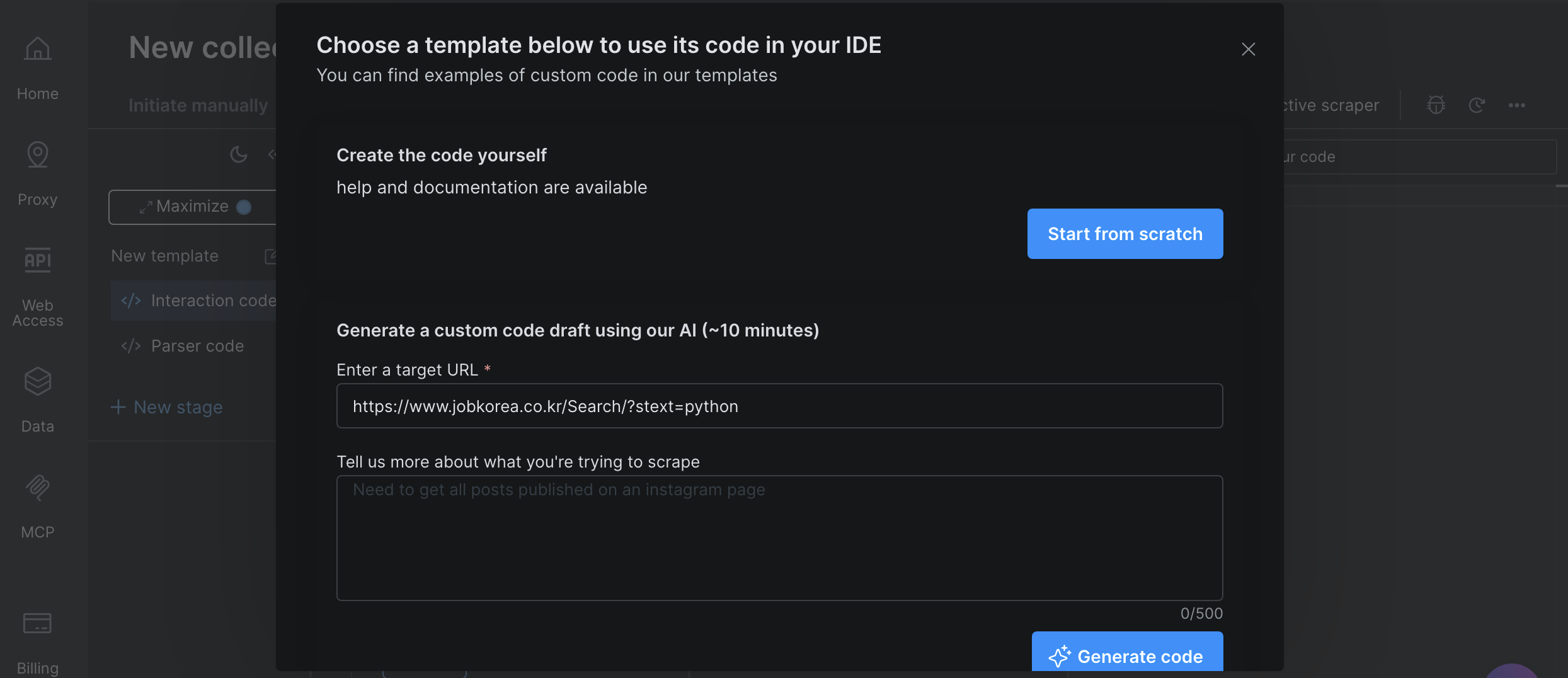The image size is (1568, 678).
Task: Toggle dark mode with the moon icon
Action: pyautogui.click(x=238, y=153)
